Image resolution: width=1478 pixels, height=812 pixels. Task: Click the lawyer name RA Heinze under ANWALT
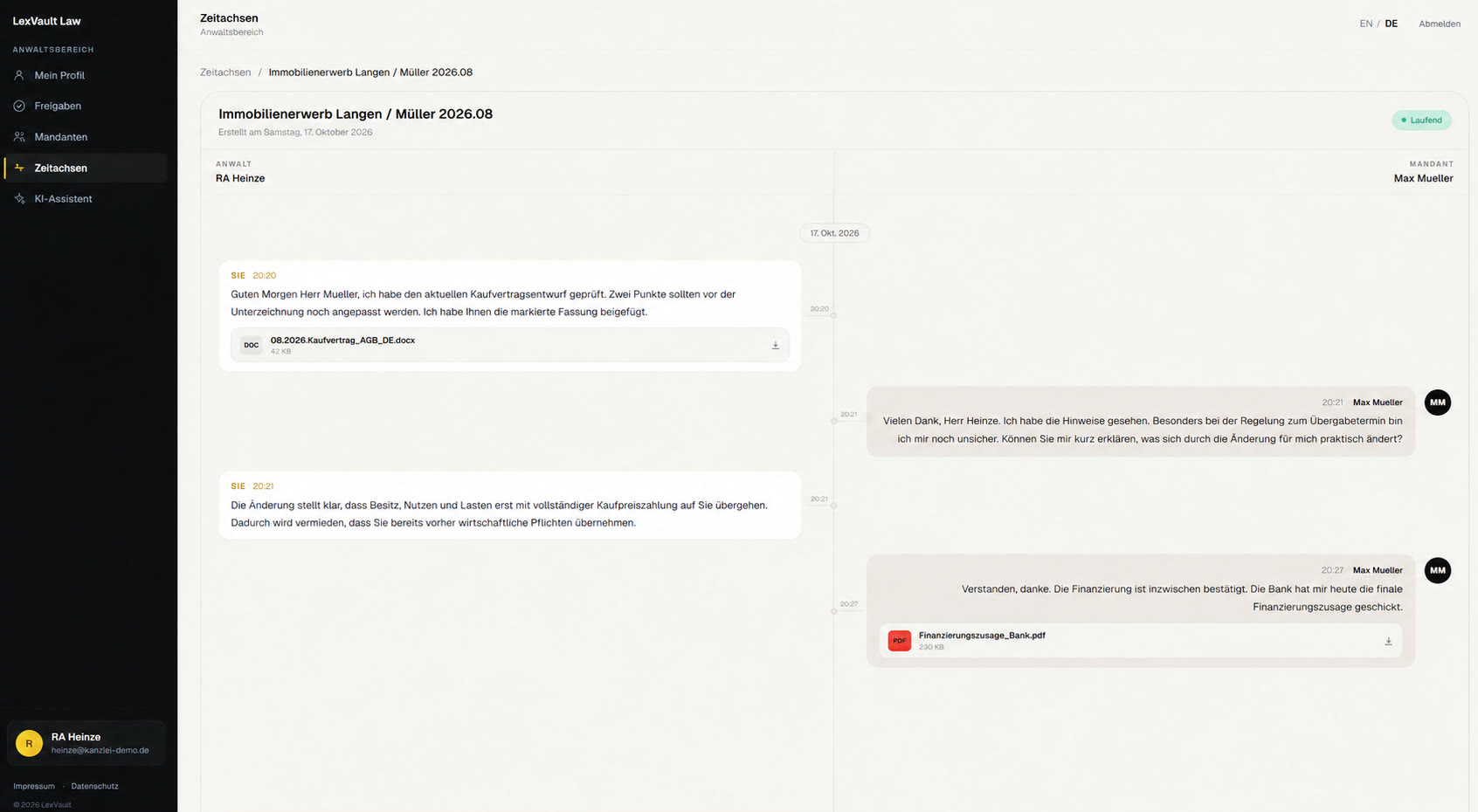tap(240, 178)
